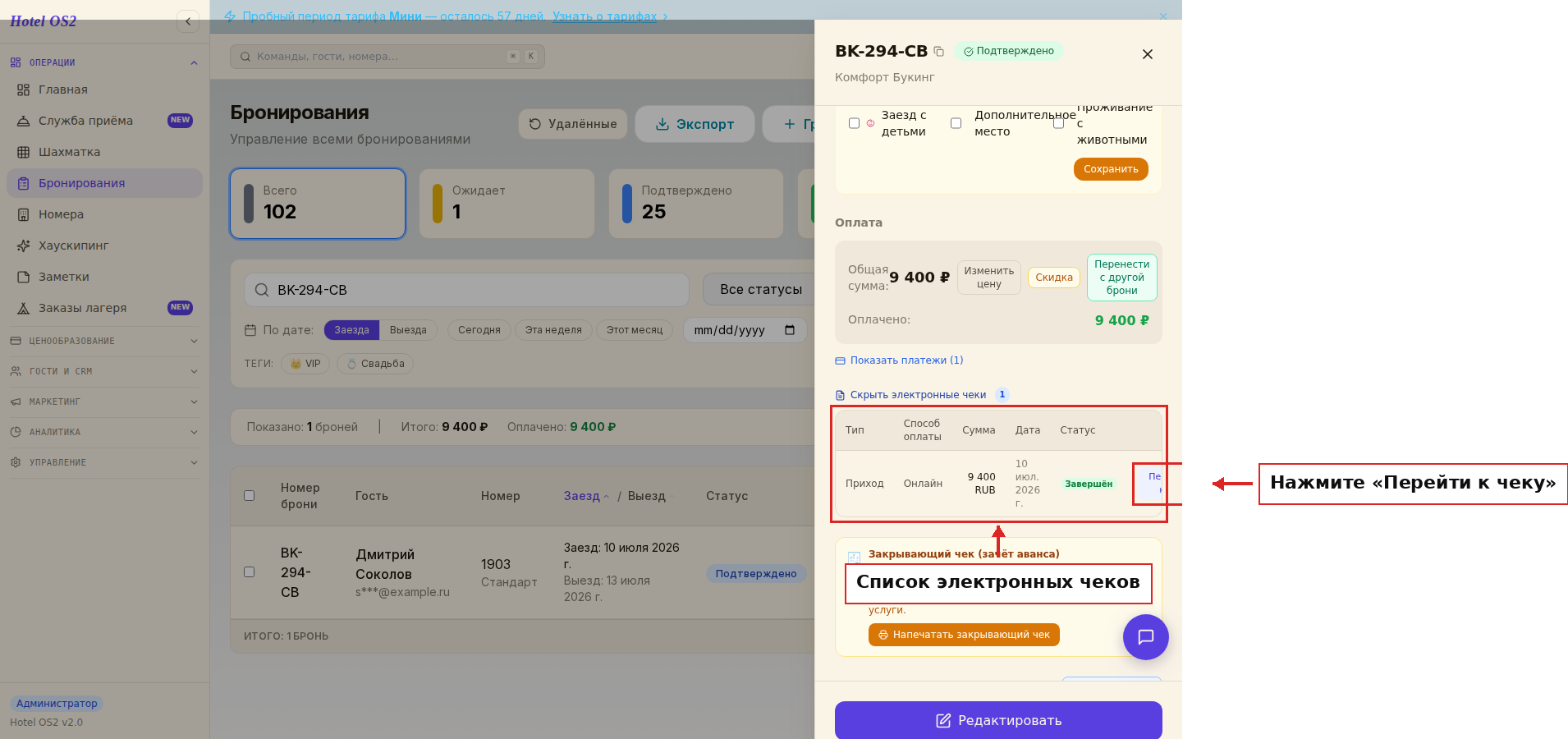Viewport: 1568px width, 739px height.
Task: Open Хаускипинг in the sidebar
Action: [104, 246]
